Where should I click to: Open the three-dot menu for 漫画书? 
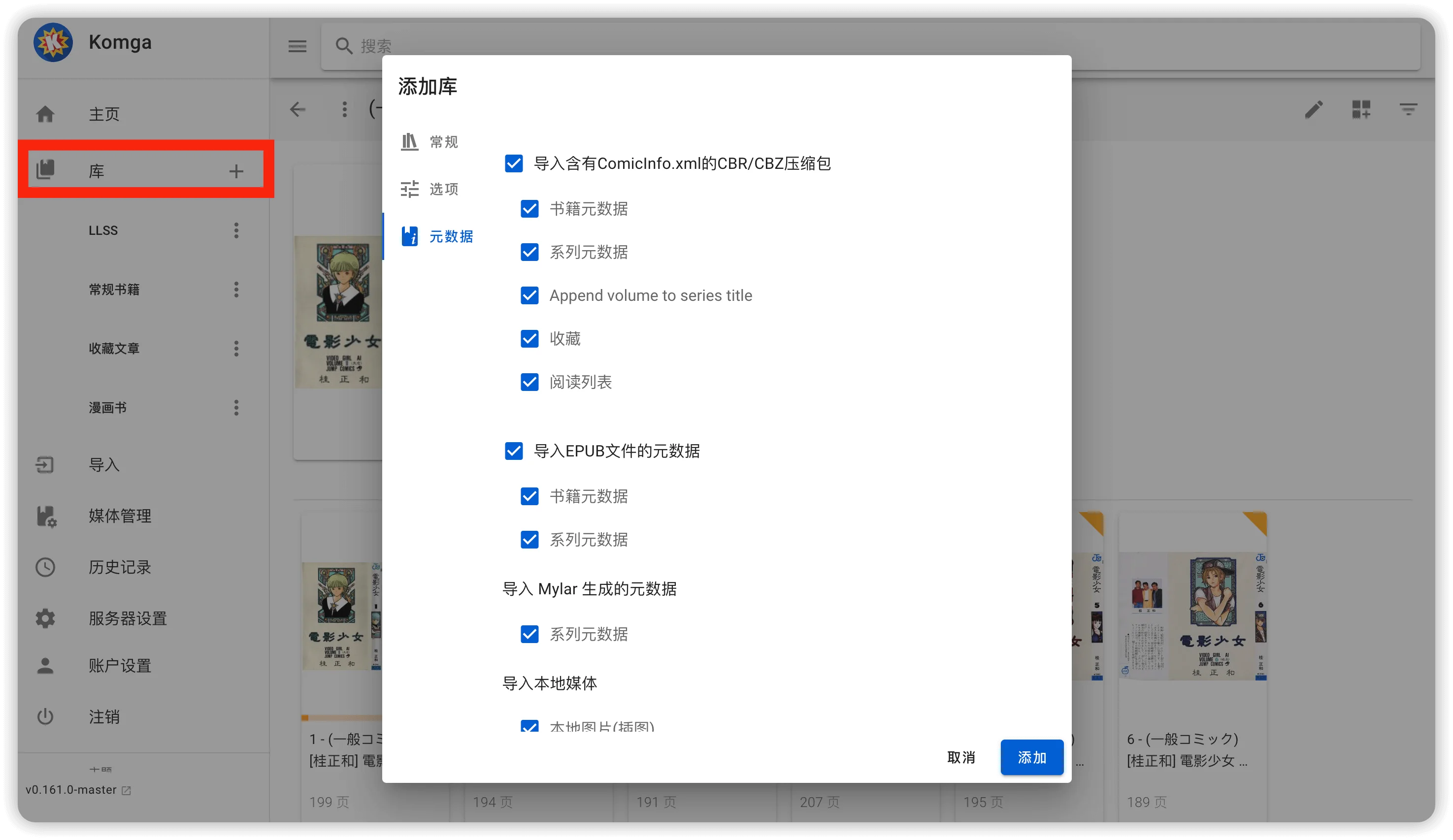click(x=236, y=408)
